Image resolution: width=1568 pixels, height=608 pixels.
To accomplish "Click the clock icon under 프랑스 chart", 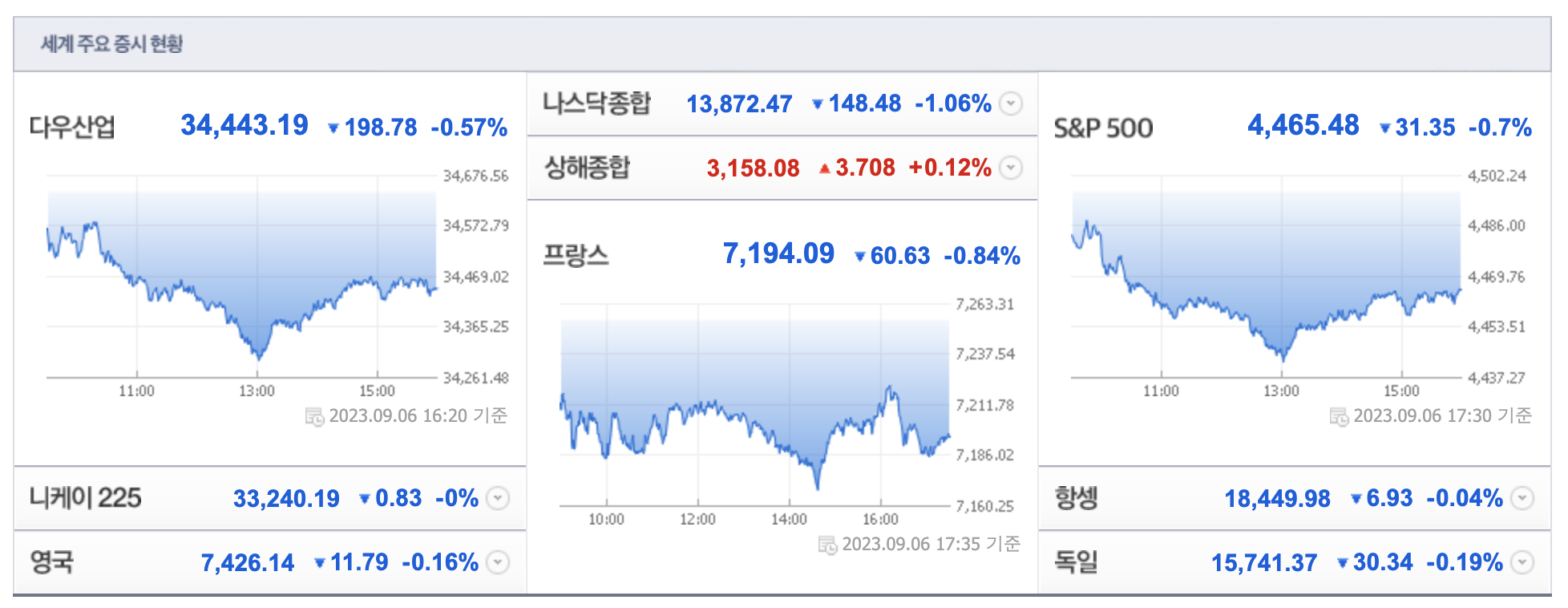I will [x=827, y=545].
